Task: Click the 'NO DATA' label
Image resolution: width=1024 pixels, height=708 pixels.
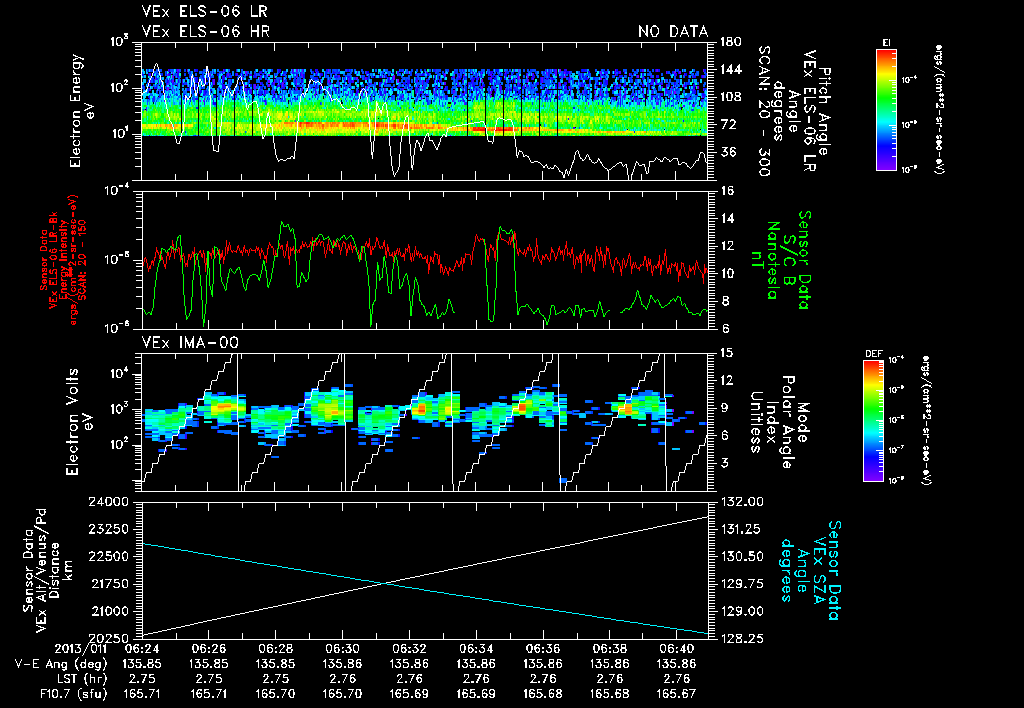Action: (x=673, y=31)
